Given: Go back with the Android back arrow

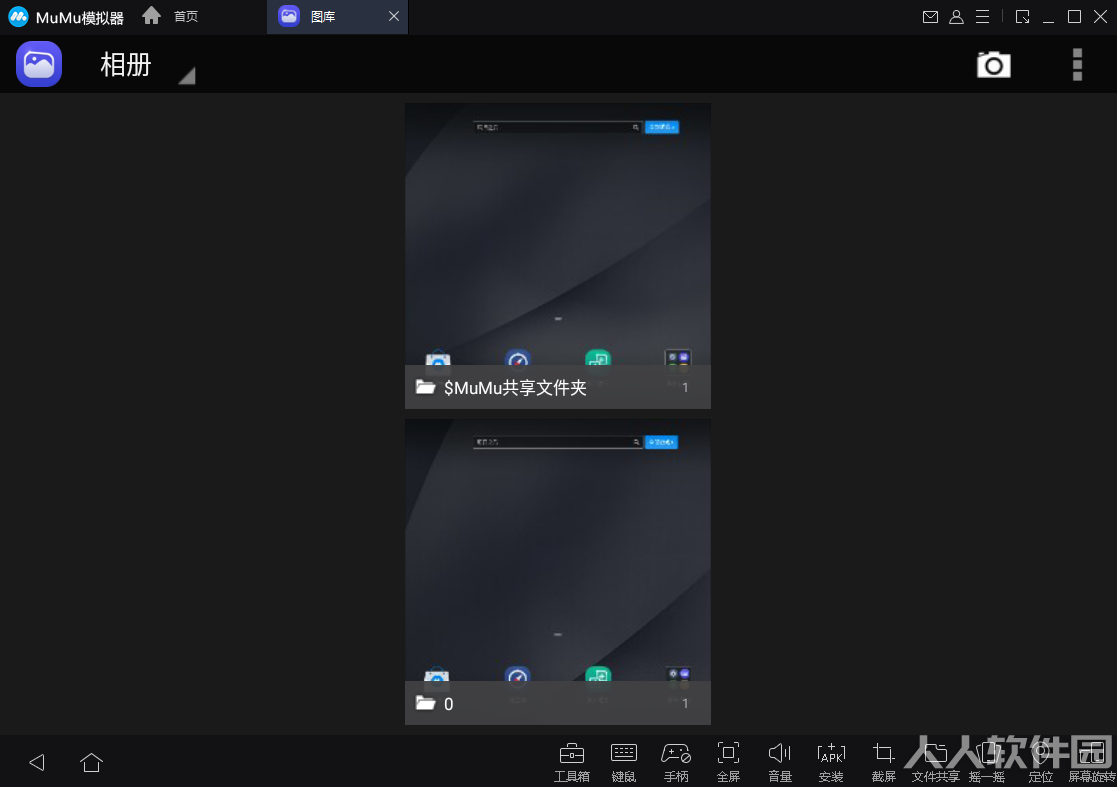Looking at the screenshot, I should click(37, 762).
